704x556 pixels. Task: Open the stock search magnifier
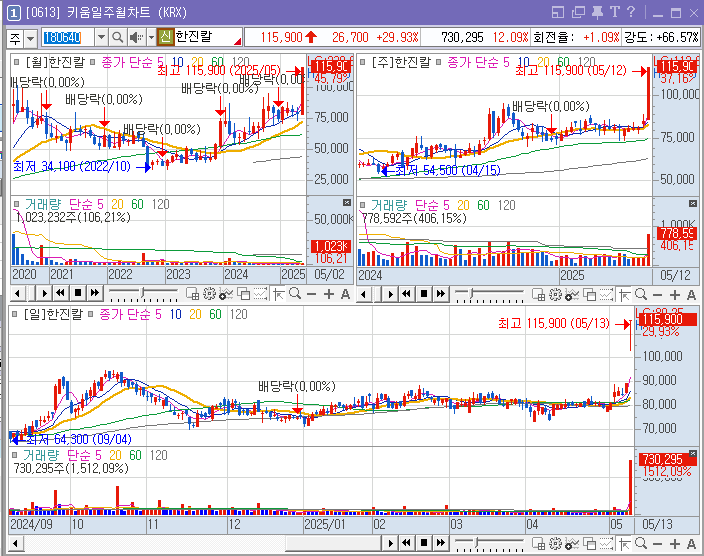point(118,37)
